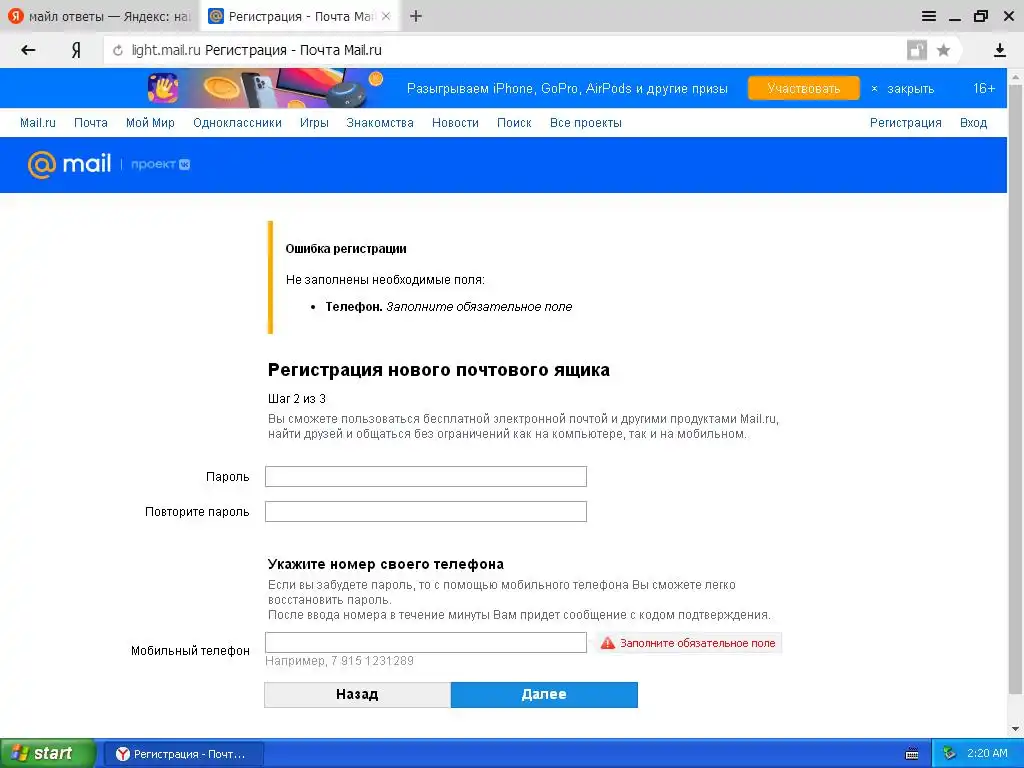Click the Вход login link
The height and width of the screenshot is (768, 1024).
coord(973,123)
